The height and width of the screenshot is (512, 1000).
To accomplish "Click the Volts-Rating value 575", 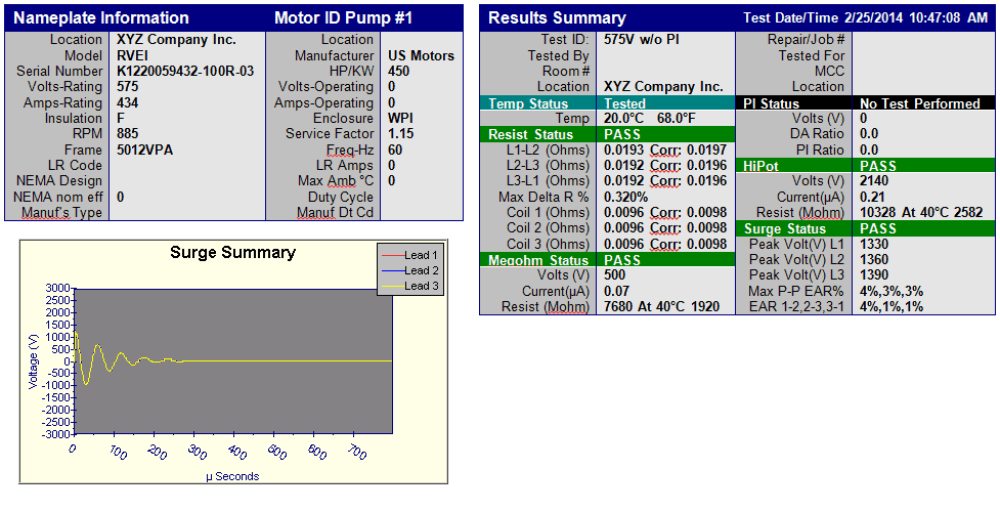I will point(128,87).
